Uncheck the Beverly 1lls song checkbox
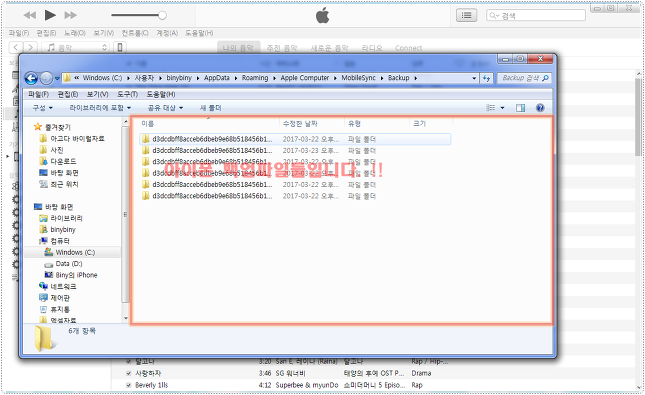 pyautogui.click(x=129, y=385)
